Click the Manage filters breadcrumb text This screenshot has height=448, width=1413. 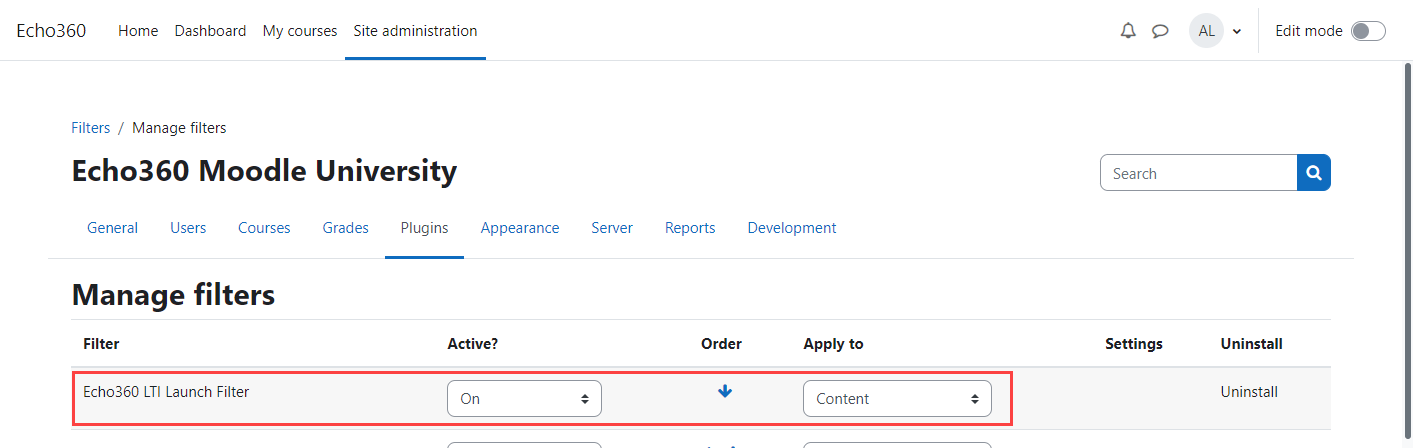pyautogui.click(x=179, y=128)
